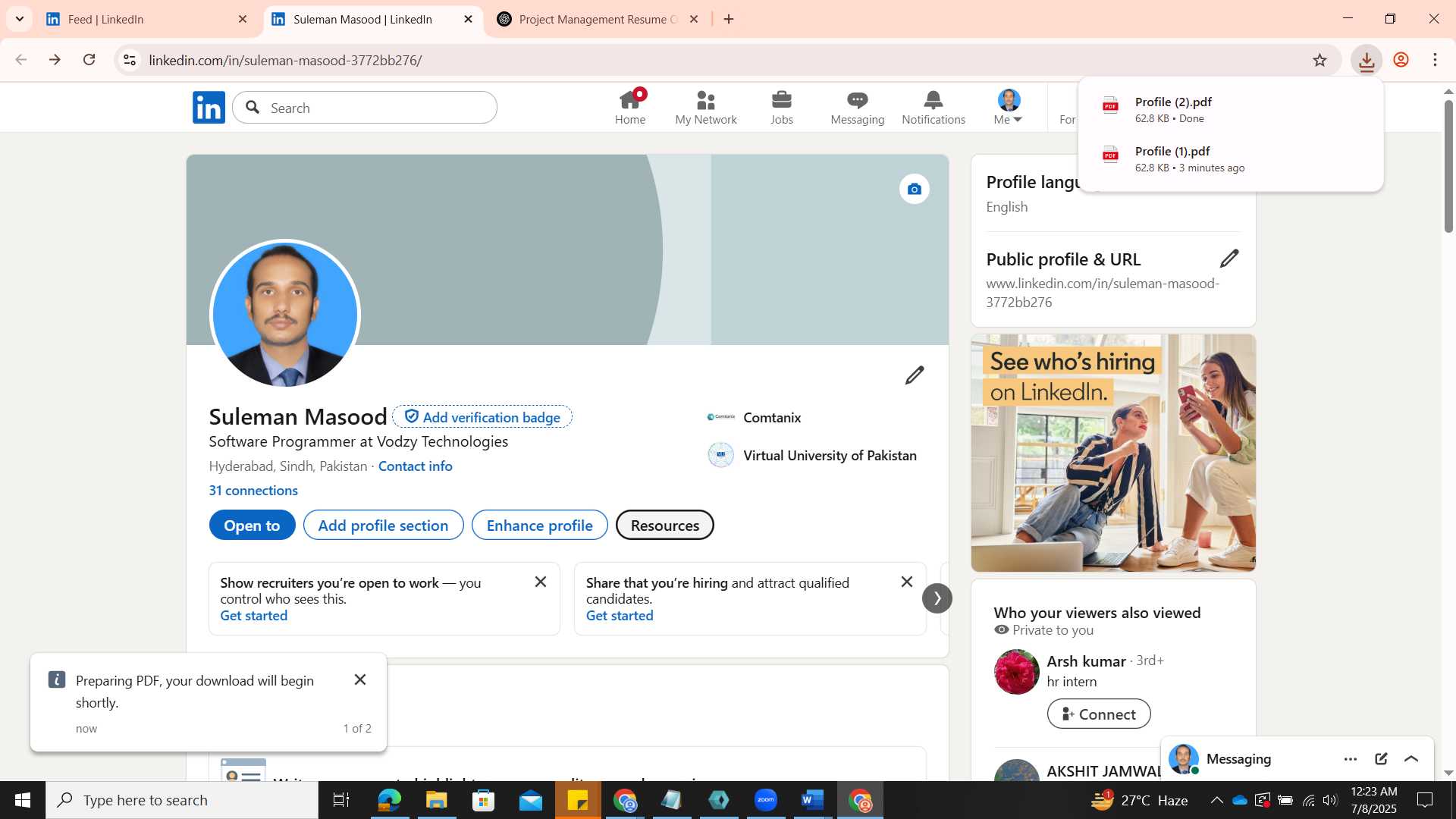The width and height of the screenshot is (1456, 819).
Task: Expand the Me account dropdown
Action: click(x=1009, y=108)
